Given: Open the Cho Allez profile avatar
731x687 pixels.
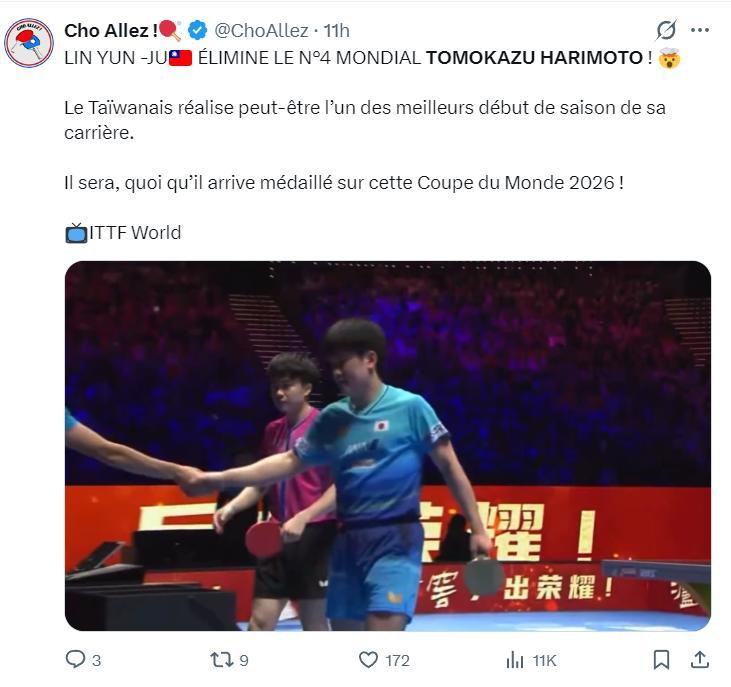Looking at the screenshot, I should 29,43.
